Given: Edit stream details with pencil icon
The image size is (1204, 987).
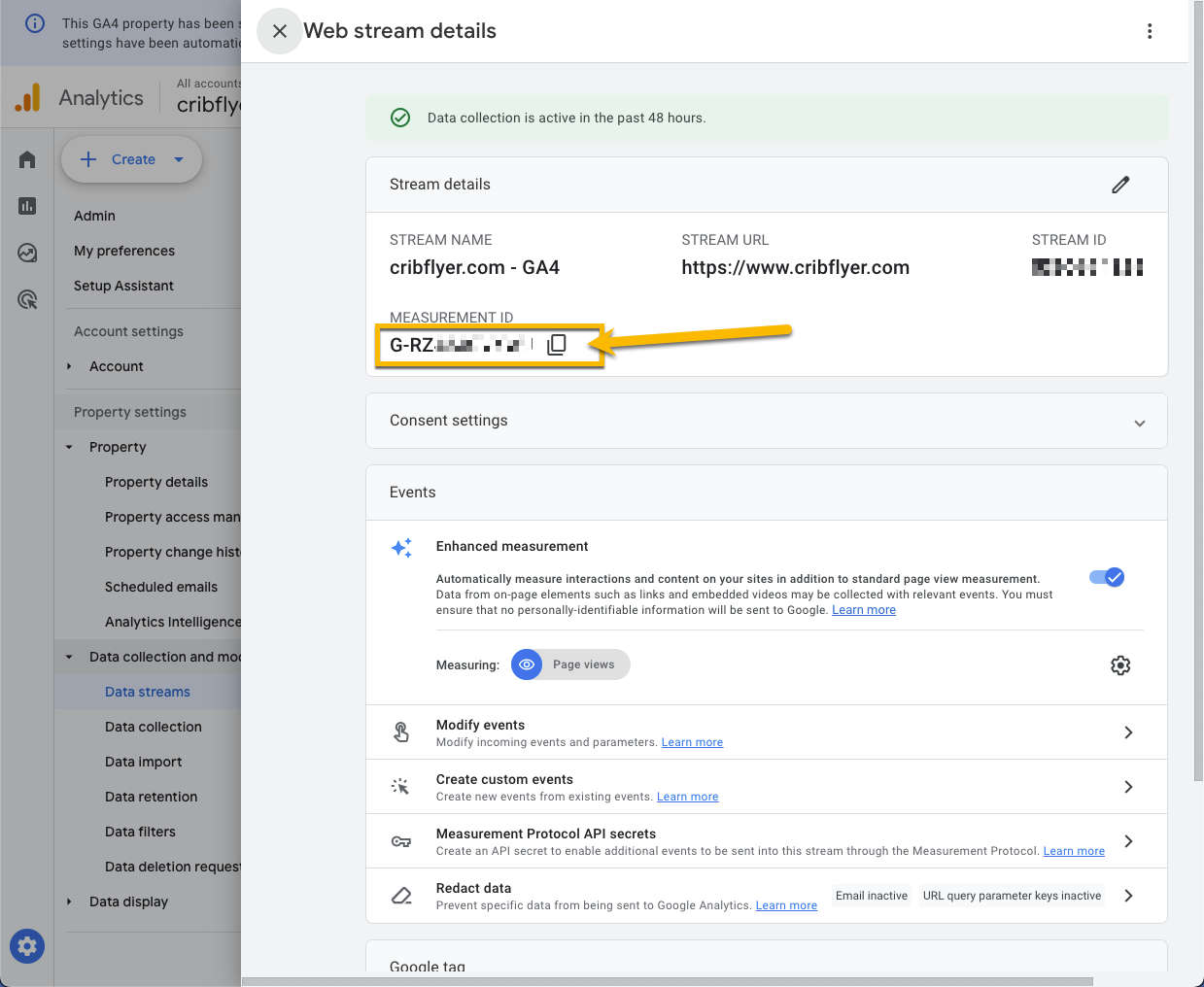Looking at the screenshot, I should [1120, 185].
